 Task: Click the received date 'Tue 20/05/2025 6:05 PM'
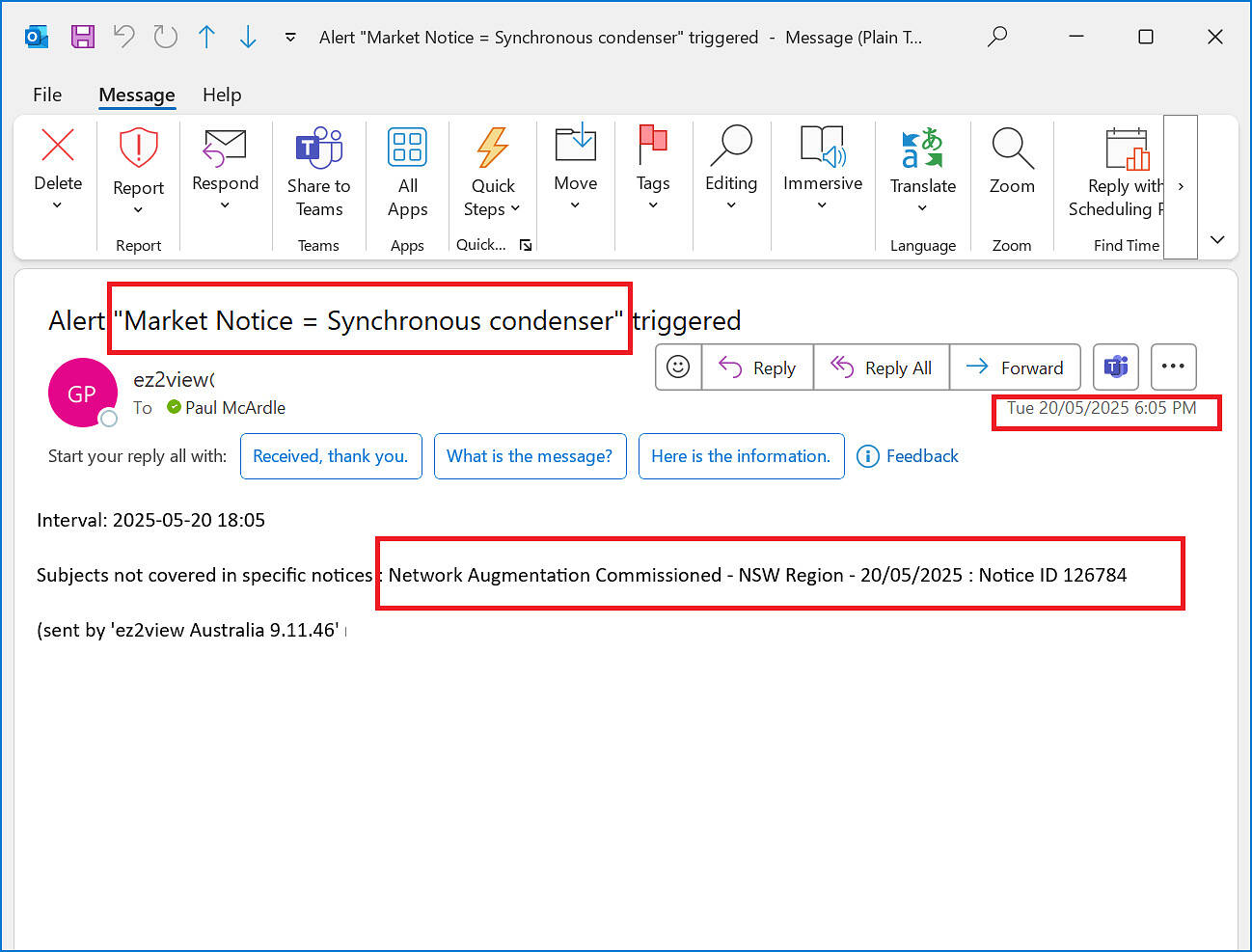(x=1102, y=408)
